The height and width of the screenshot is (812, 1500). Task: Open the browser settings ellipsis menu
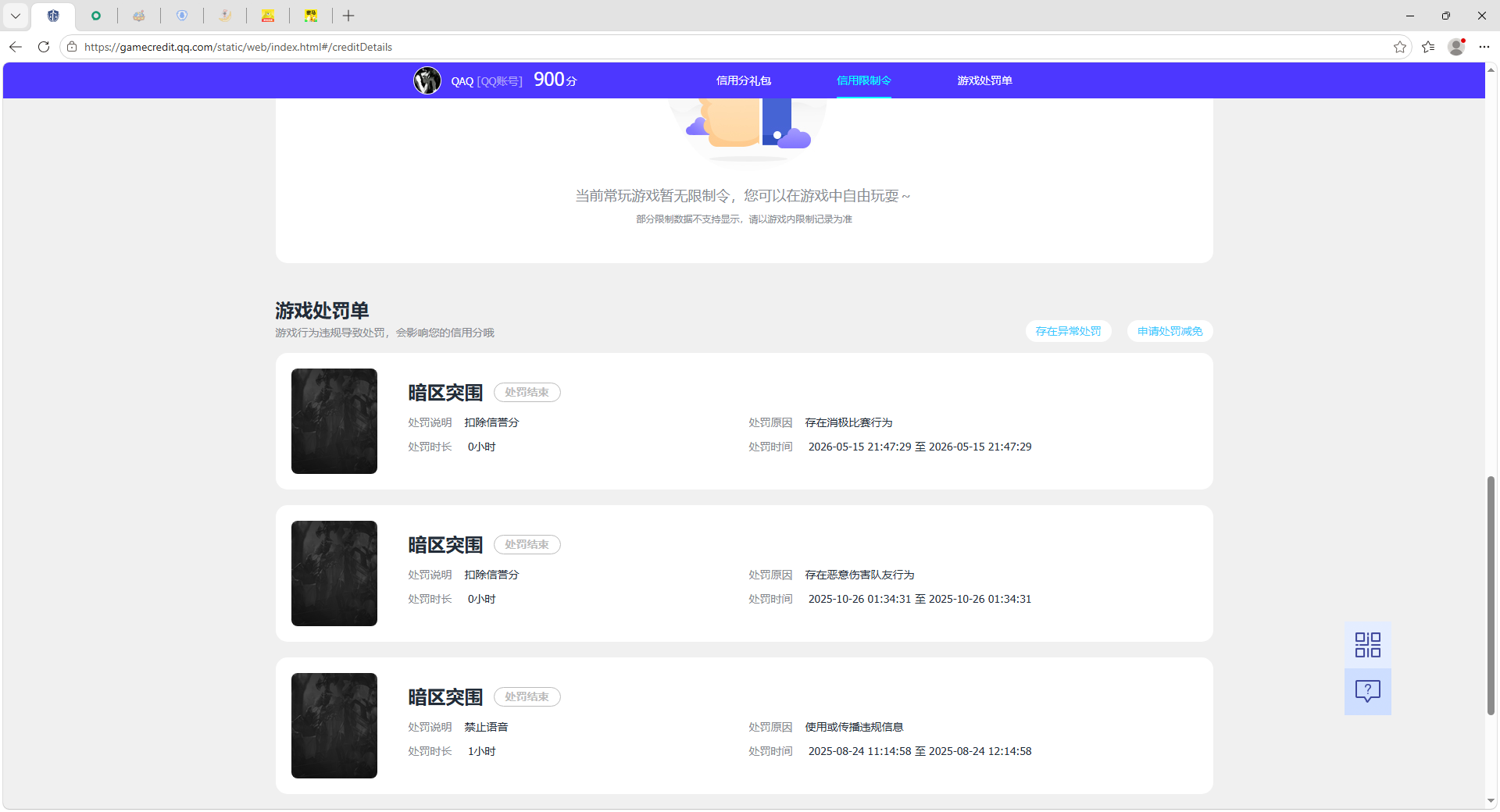tap(1484, 47)
